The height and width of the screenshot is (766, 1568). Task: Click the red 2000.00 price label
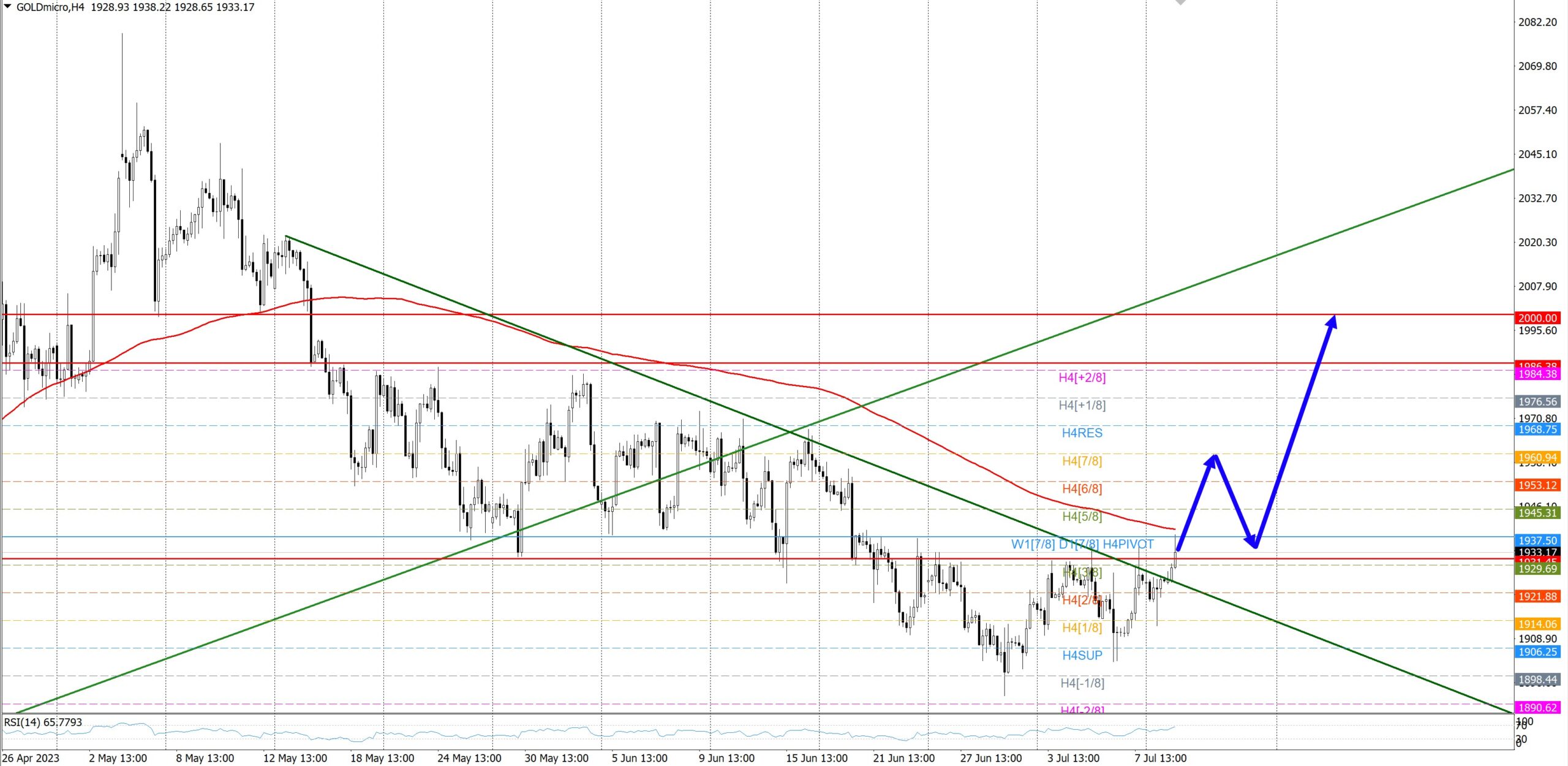pos(1537,318)
